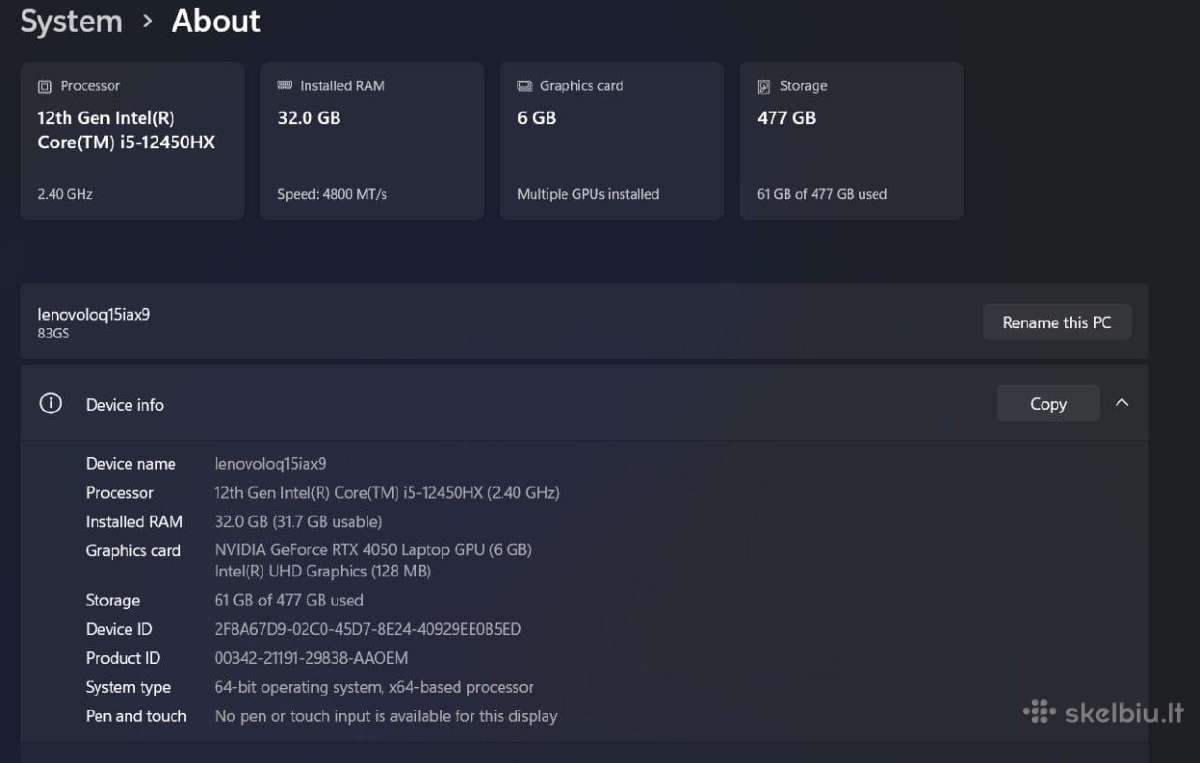Go back to System in breadcrumb
The height and width of the screenshot is (763, 1200).
pyautogui.click(x=71, y=21)
